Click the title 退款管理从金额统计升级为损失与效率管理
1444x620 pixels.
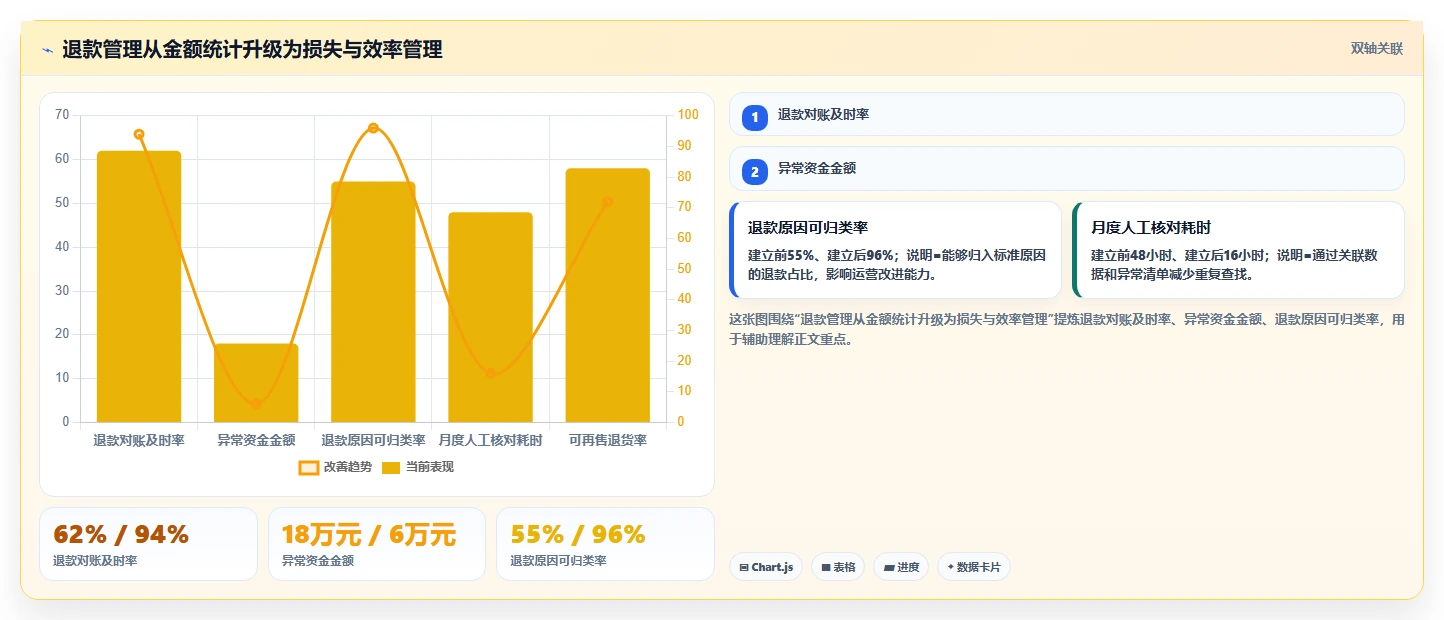pos(252,50)
